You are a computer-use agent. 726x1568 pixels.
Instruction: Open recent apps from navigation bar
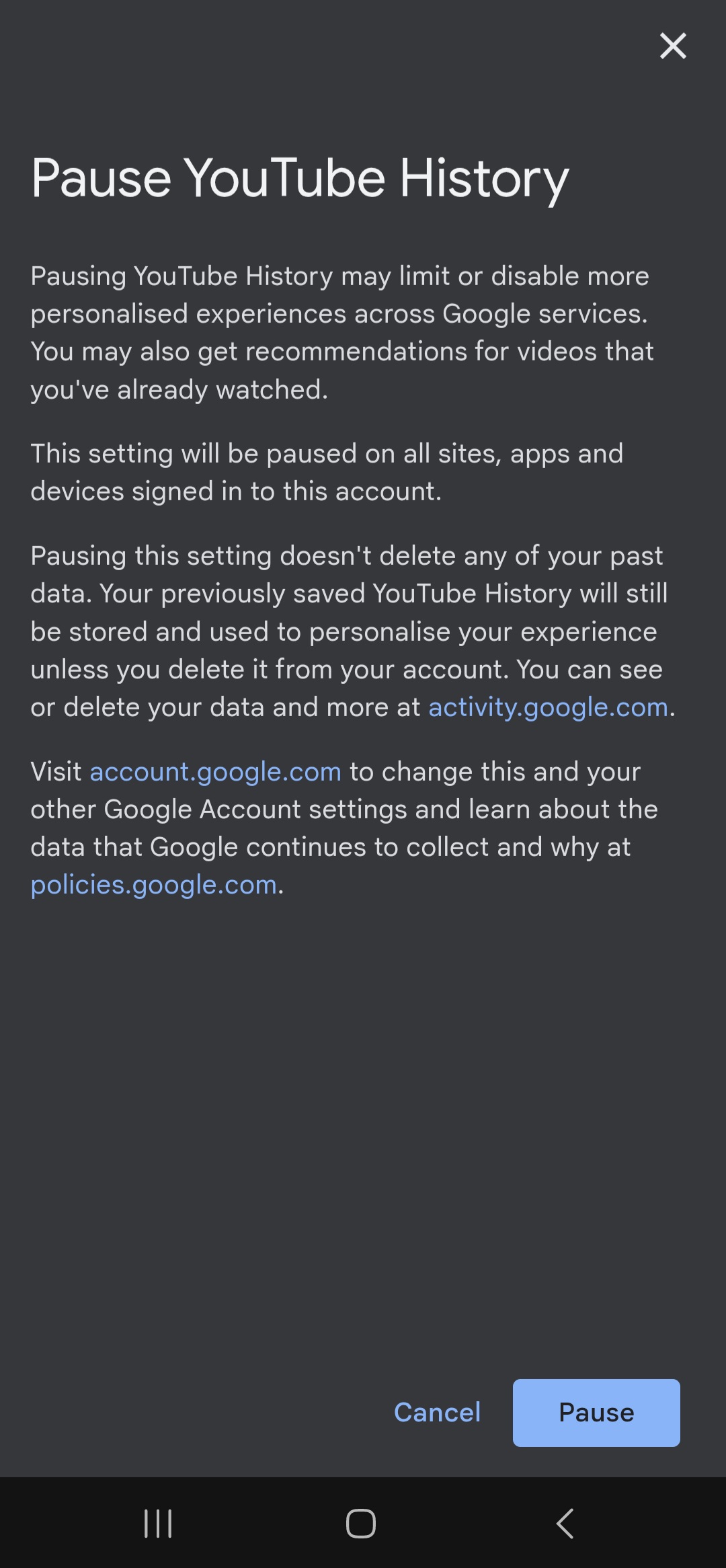point(158,1523)
